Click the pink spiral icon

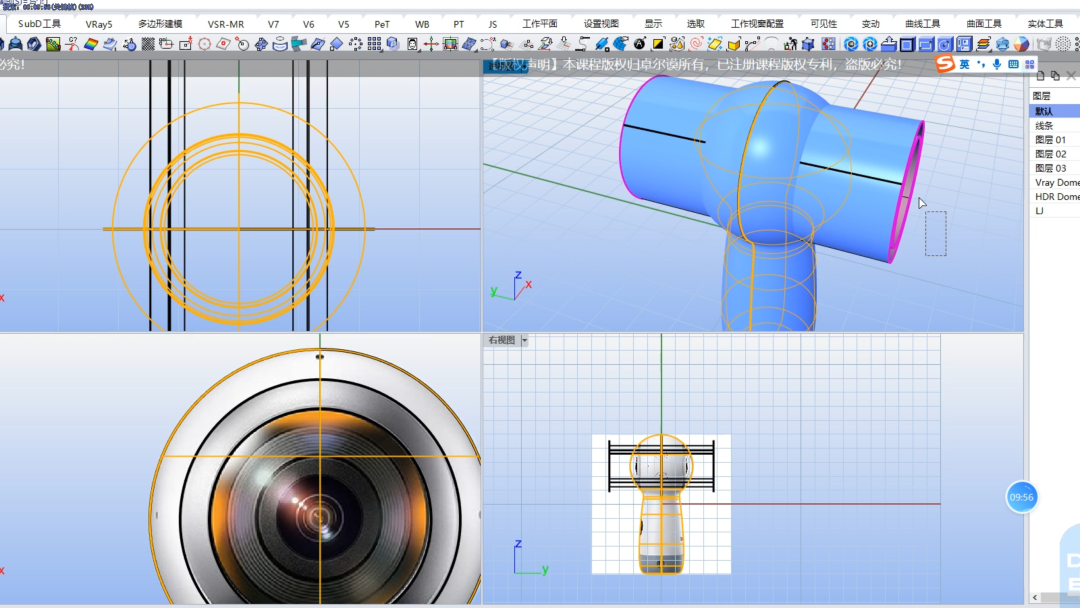coord(696,44)
